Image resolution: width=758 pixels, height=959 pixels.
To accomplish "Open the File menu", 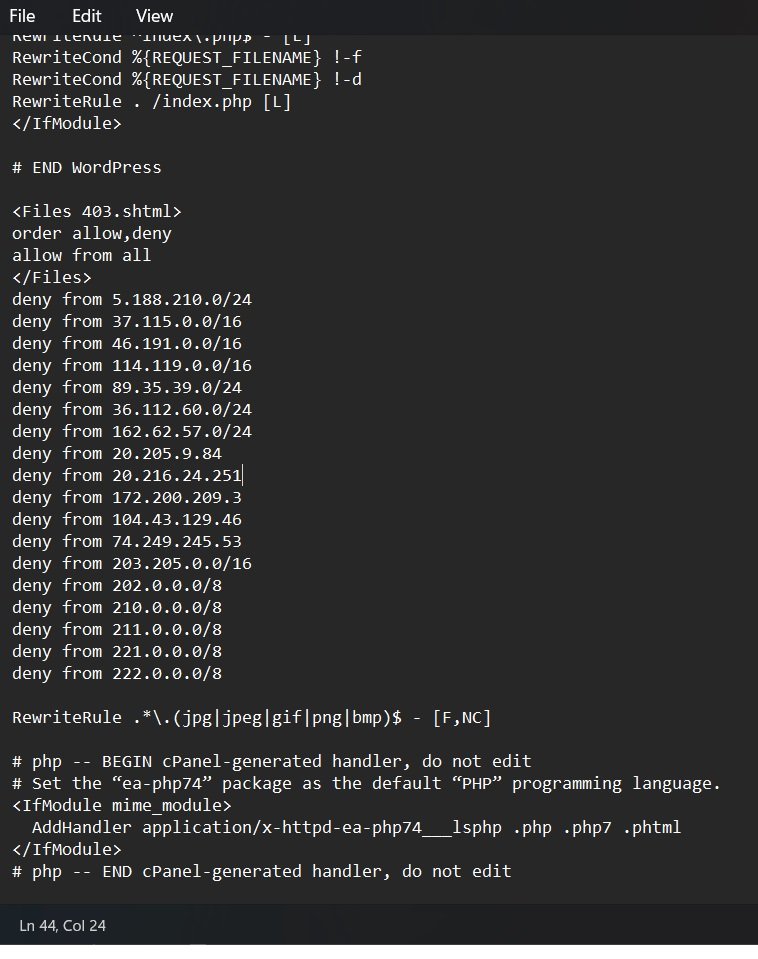I will 21,16.
